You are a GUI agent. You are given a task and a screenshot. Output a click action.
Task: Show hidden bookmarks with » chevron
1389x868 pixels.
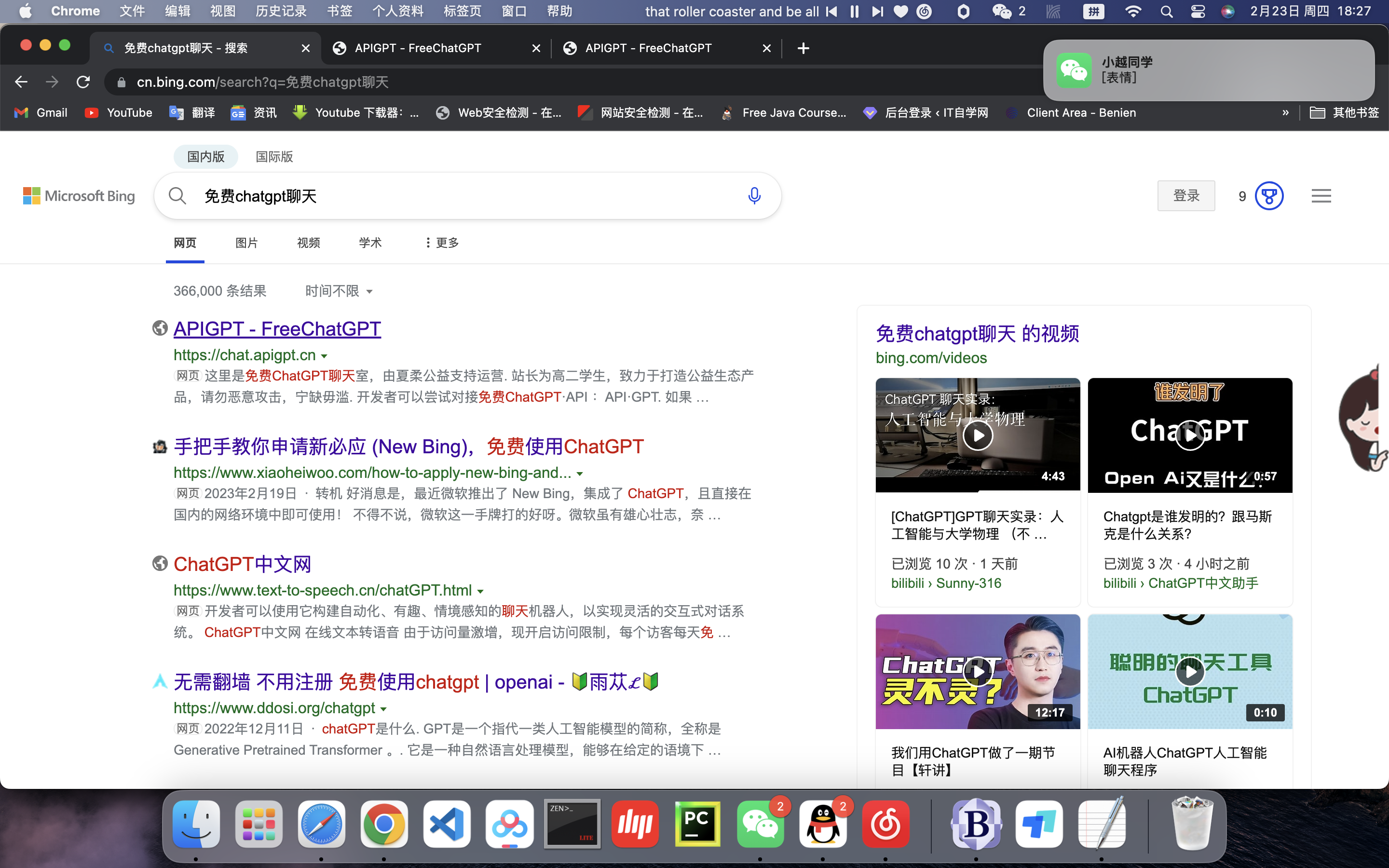click(x=1286, y=112)
